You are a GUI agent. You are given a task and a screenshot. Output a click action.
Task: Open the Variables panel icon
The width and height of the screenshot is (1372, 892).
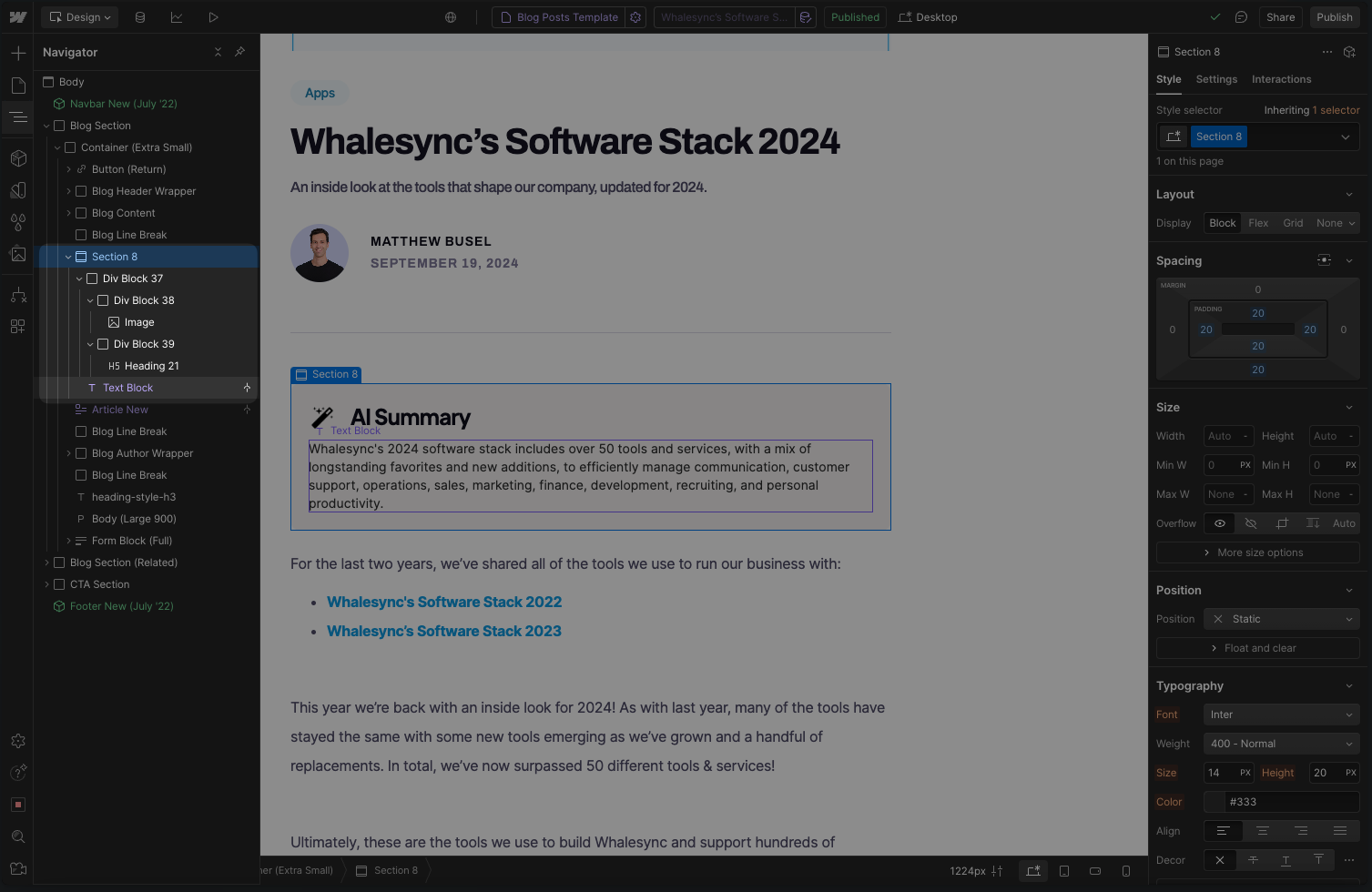click(18, 190)
